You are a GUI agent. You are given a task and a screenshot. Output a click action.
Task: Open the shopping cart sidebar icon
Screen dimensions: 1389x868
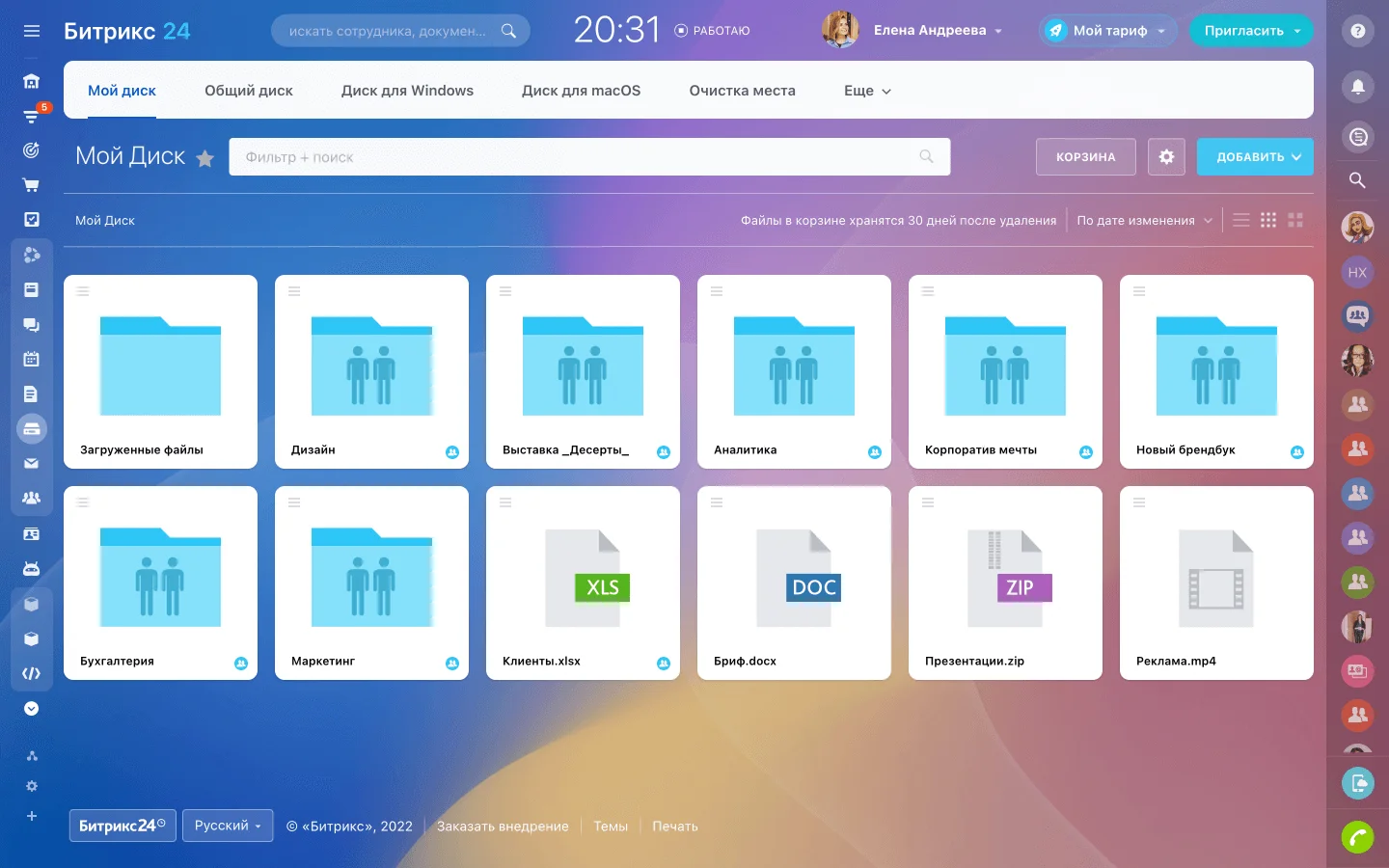click(32, 185)
